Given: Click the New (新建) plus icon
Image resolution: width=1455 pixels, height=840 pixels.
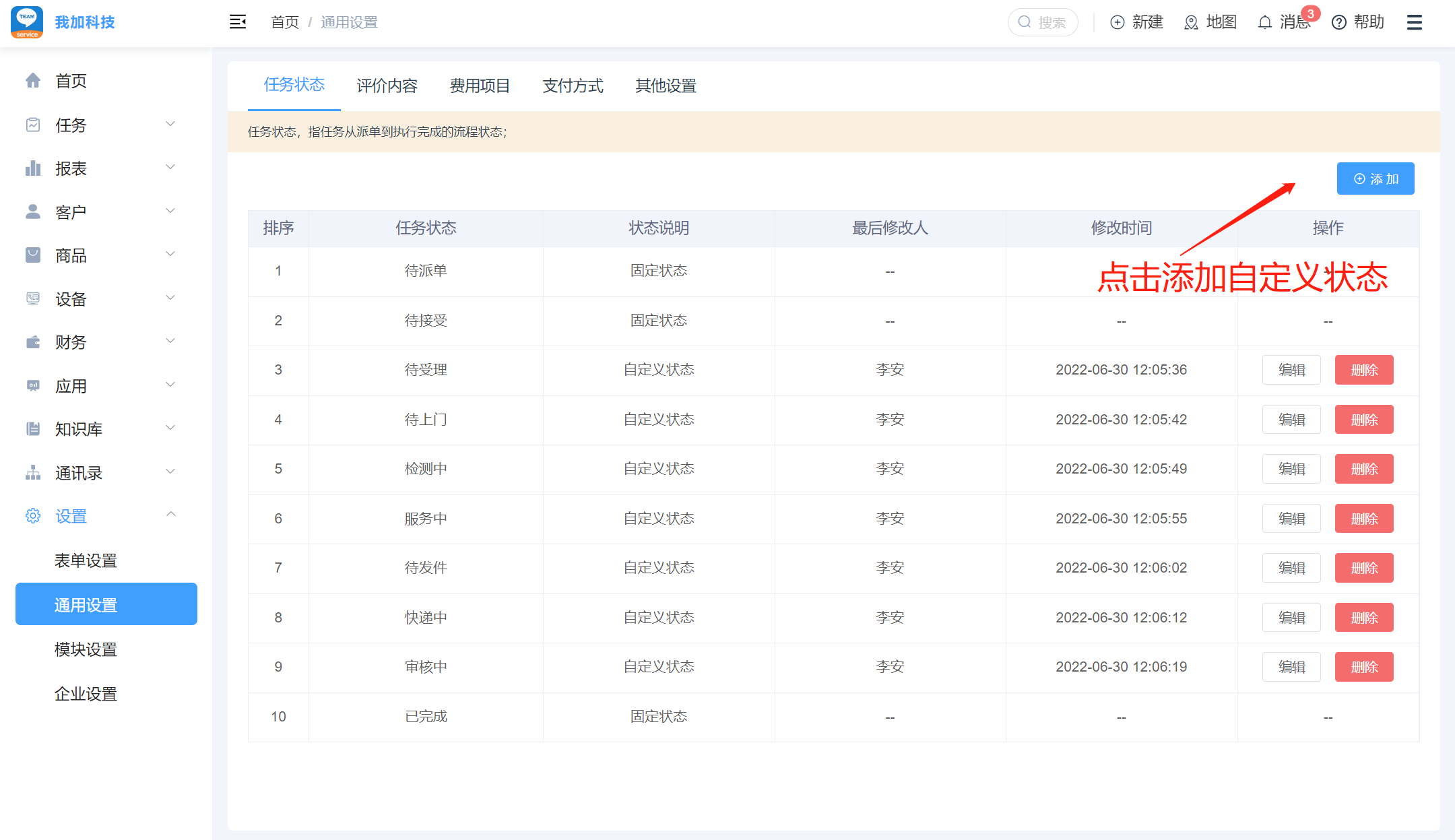Looking at the screenshot, I should [x=1117, y=22].
